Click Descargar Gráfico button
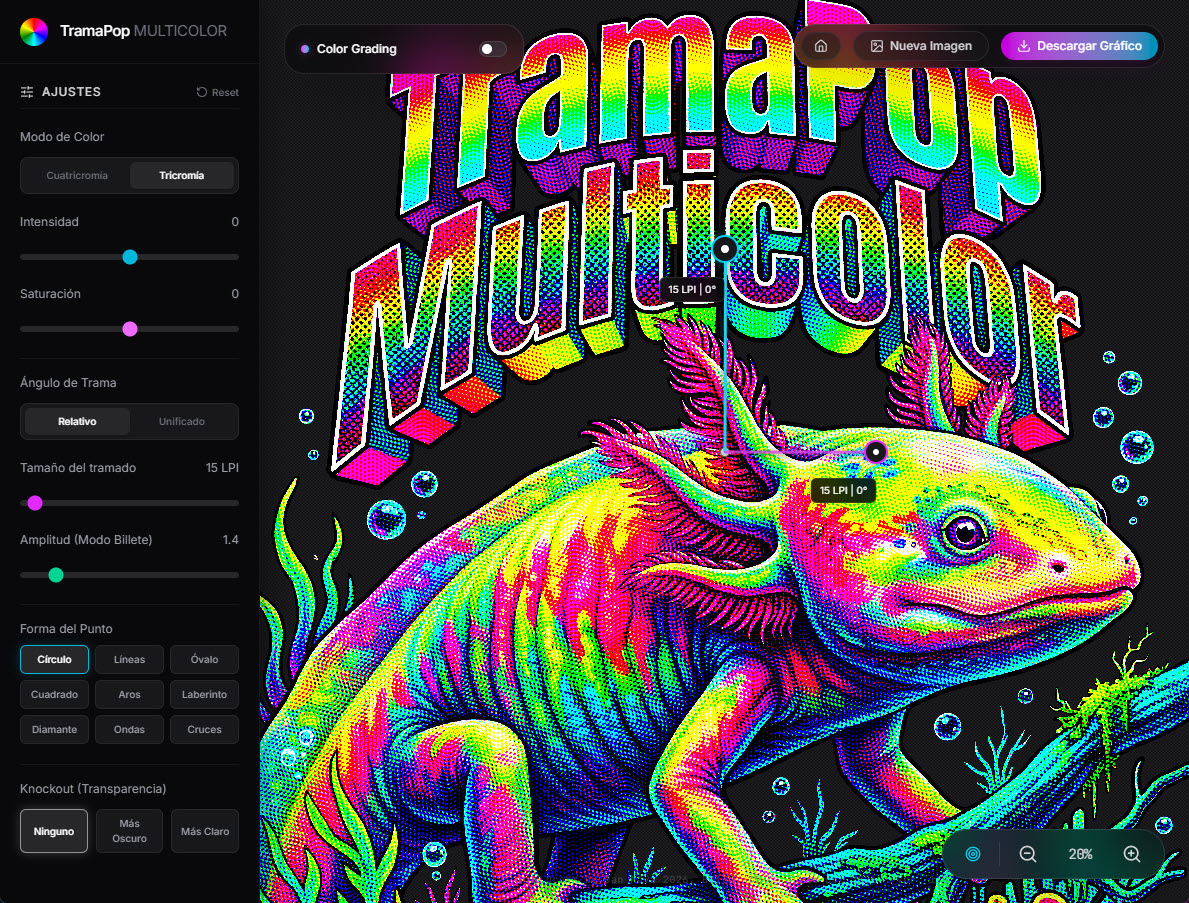Image resolution: width=1189 pixels, height=903 pixels. tap(1079, 46)
